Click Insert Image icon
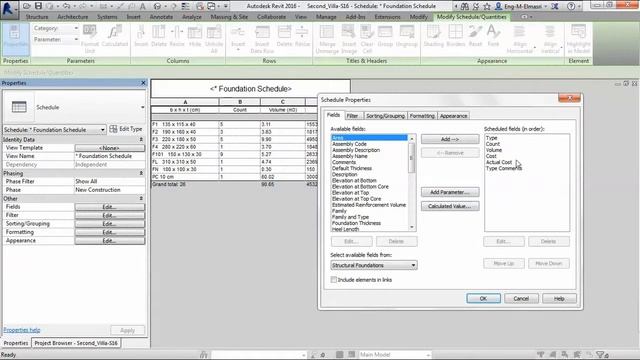Image resolution: width=640 pixels, height=360 pixels. click(x=349, y=39)
